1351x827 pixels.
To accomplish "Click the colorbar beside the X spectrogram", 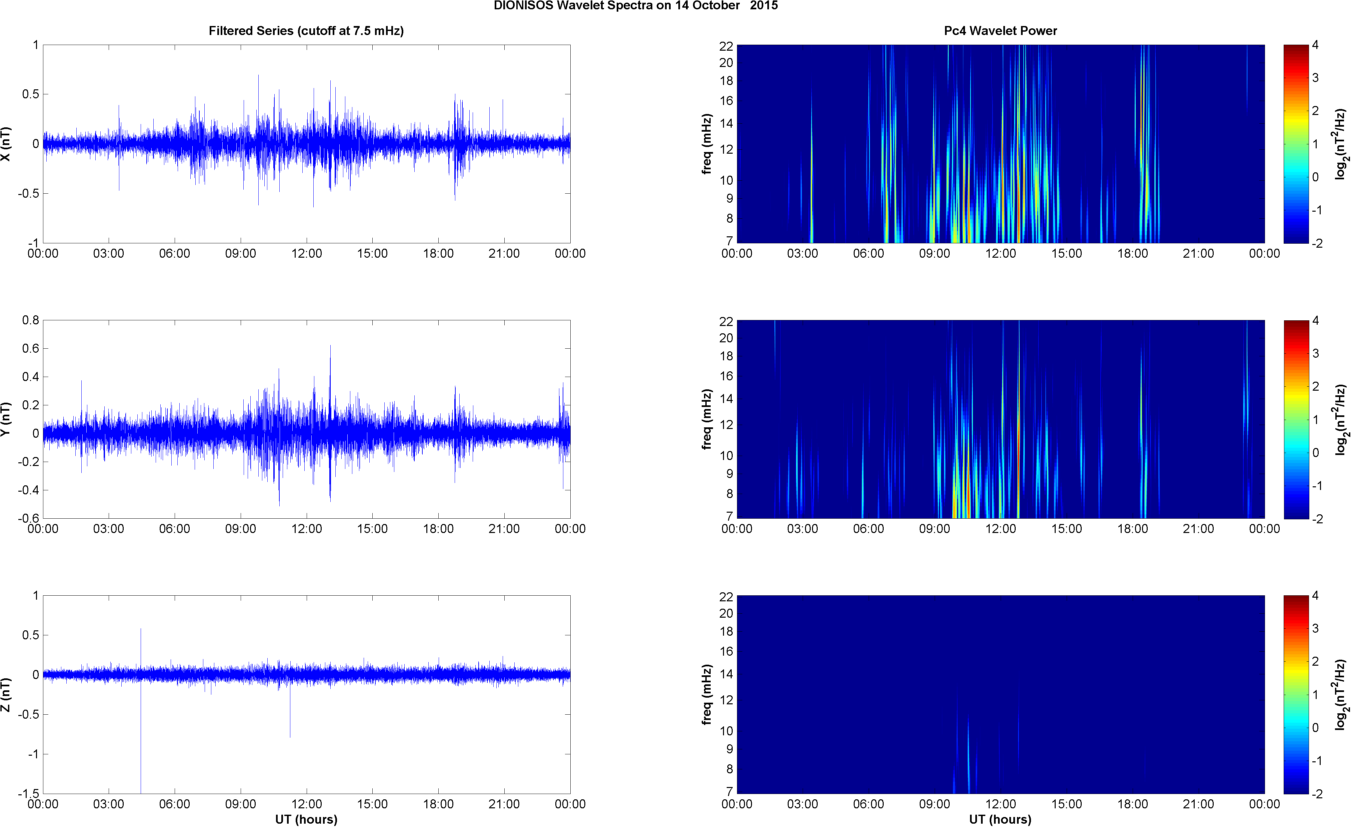I will tap(1294, 144).
